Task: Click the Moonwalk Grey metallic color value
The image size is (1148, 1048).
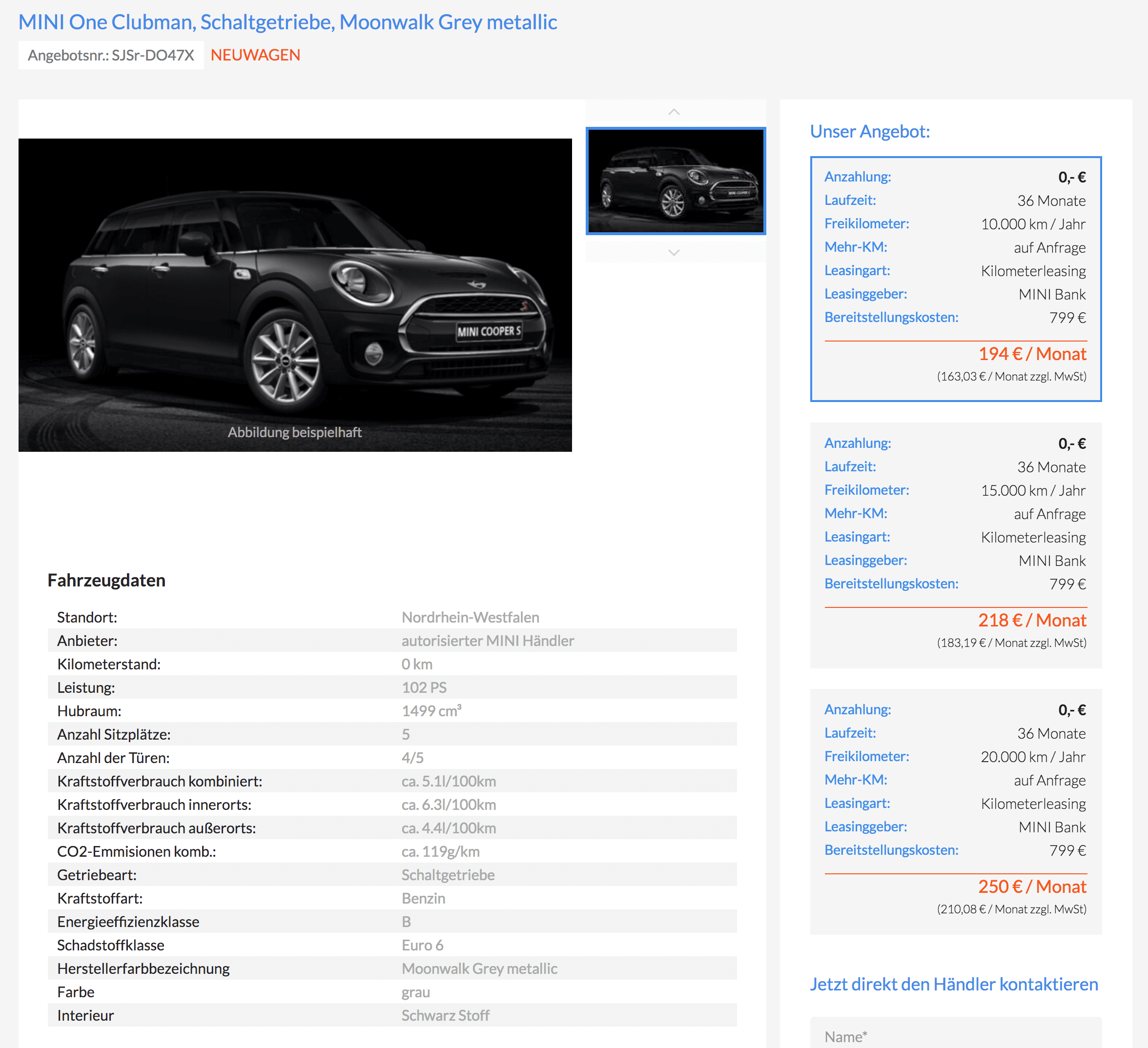Action: [x=479, y=968]
